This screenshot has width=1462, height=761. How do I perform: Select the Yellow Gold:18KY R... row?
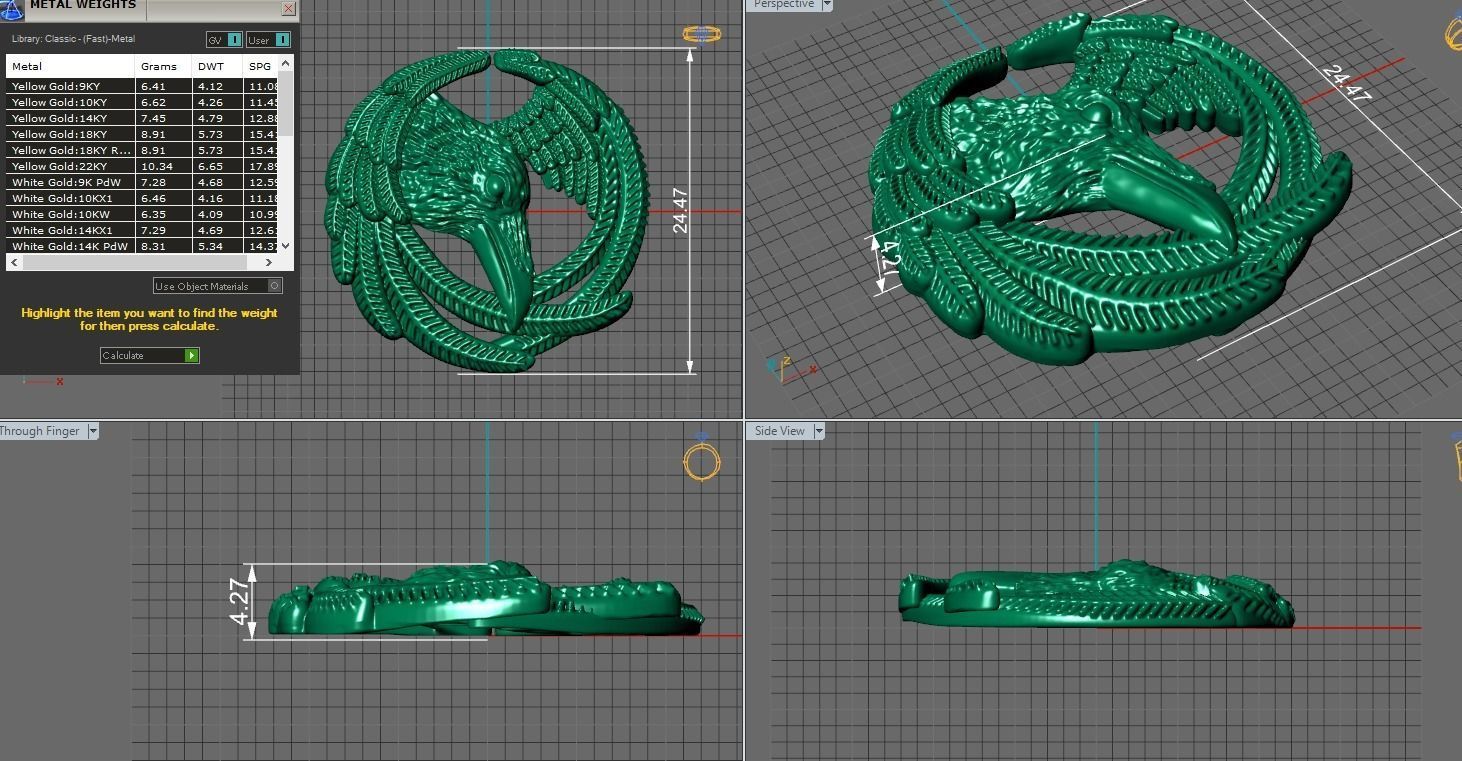click(x=142, y=150)
